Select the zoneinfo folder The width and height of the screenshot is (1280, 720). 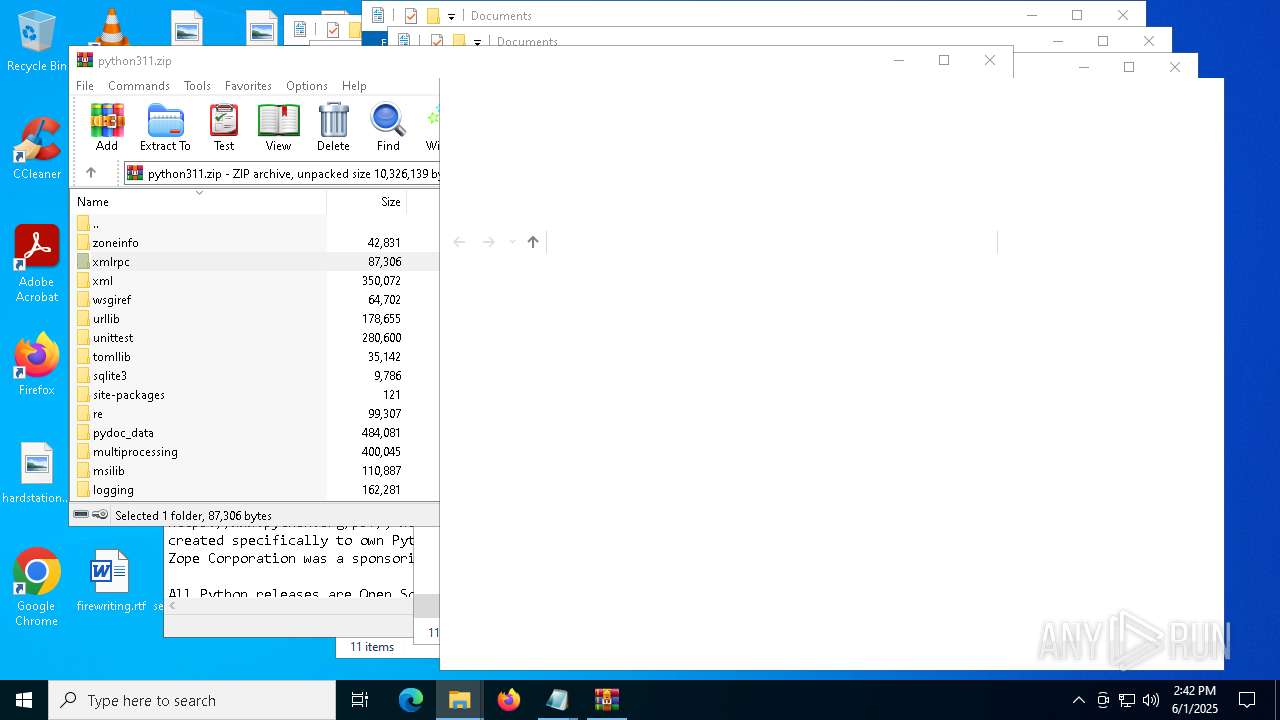point(116,243)
